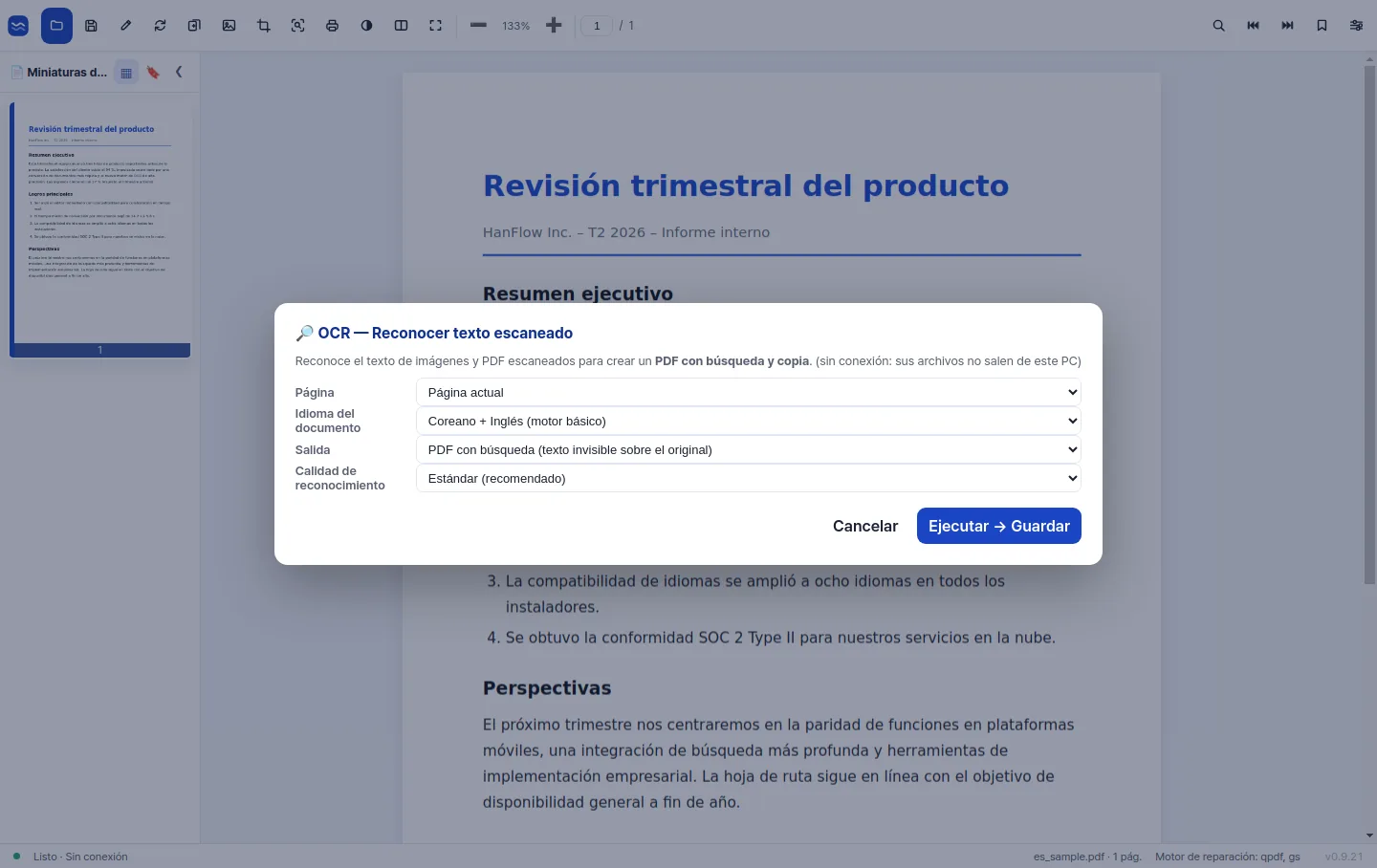Click the add page icon
The width and height of the screenshot is (1377, 868).
pos(194,26)
